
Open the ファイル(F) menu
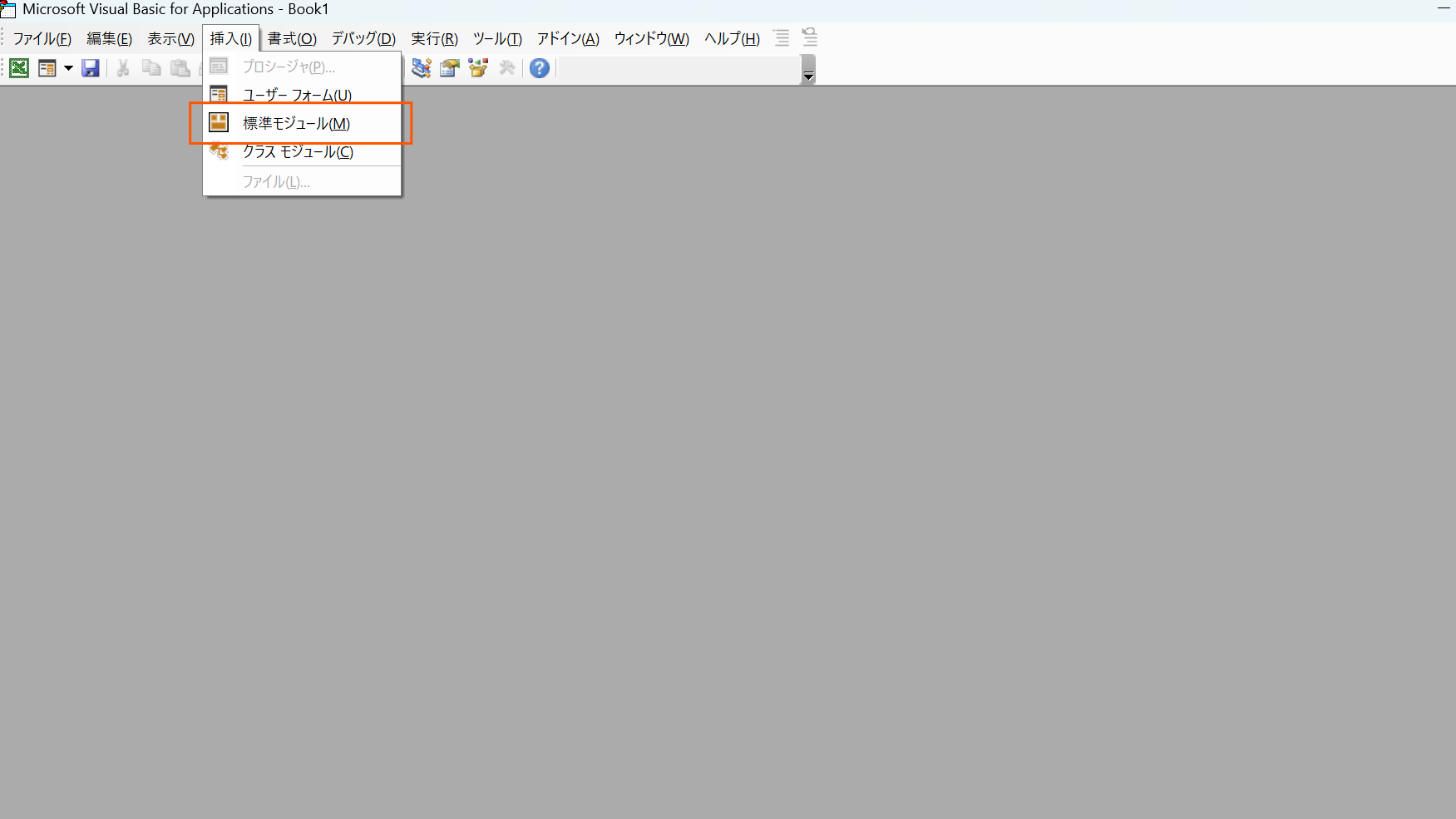click(x=42, y=39)
